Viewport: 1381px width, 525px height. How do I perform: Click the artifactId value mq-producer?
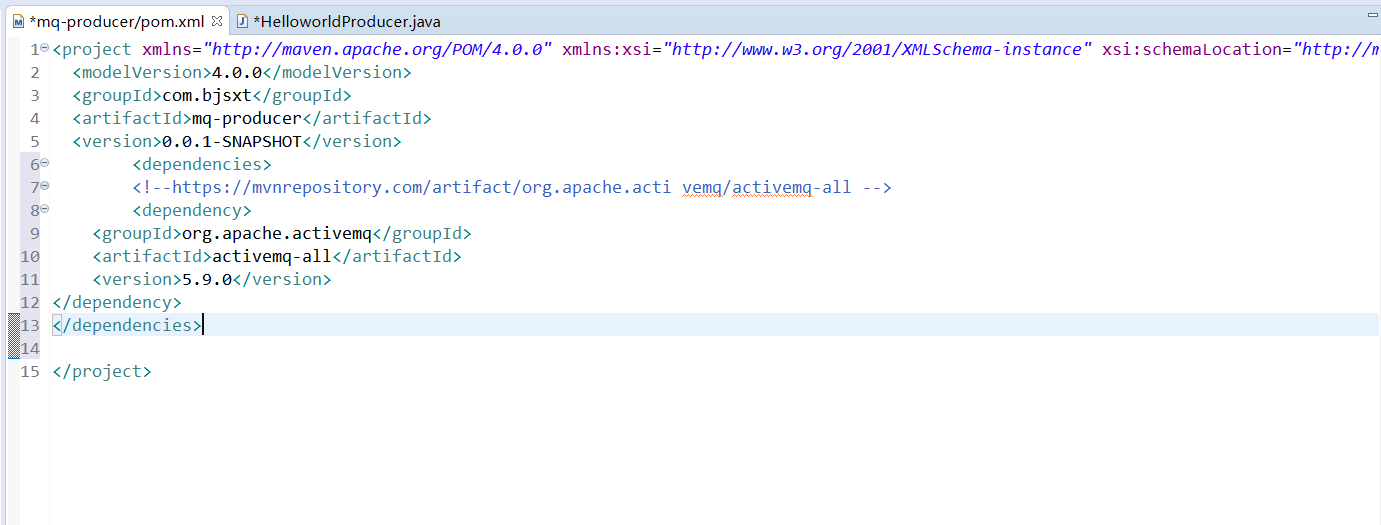pos(247,118)
